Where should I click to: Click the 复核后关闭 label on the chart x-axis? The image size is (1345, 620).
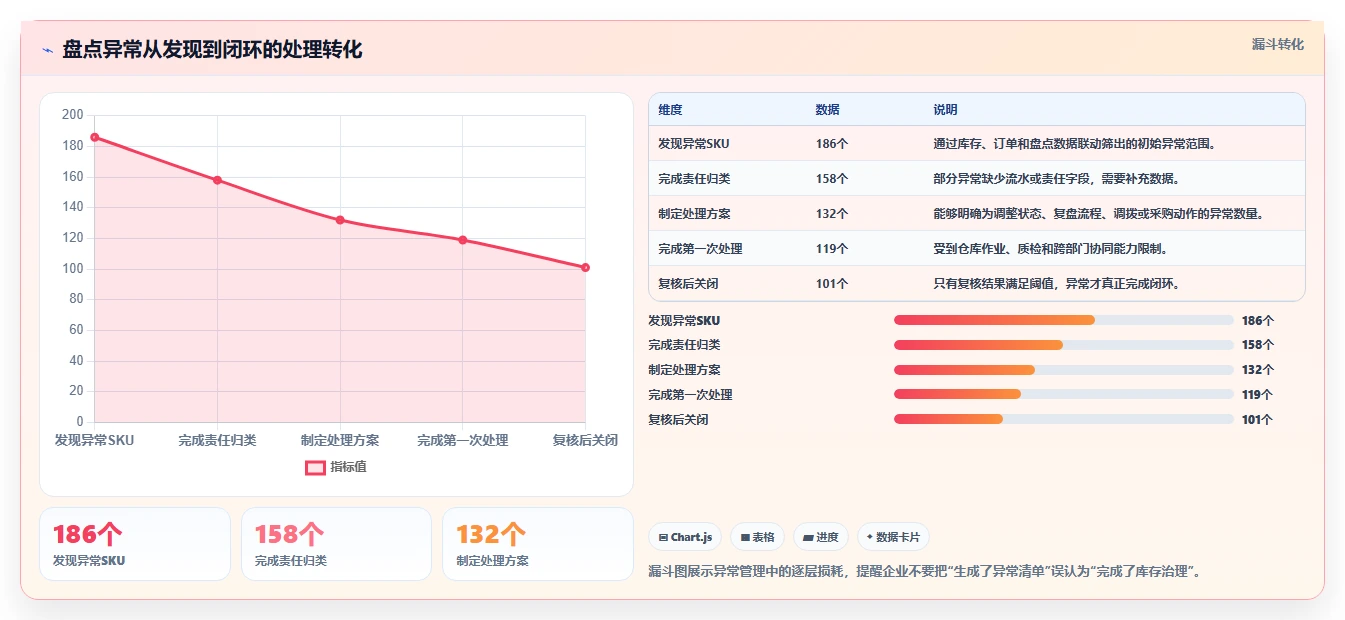[x=585, y=440]
